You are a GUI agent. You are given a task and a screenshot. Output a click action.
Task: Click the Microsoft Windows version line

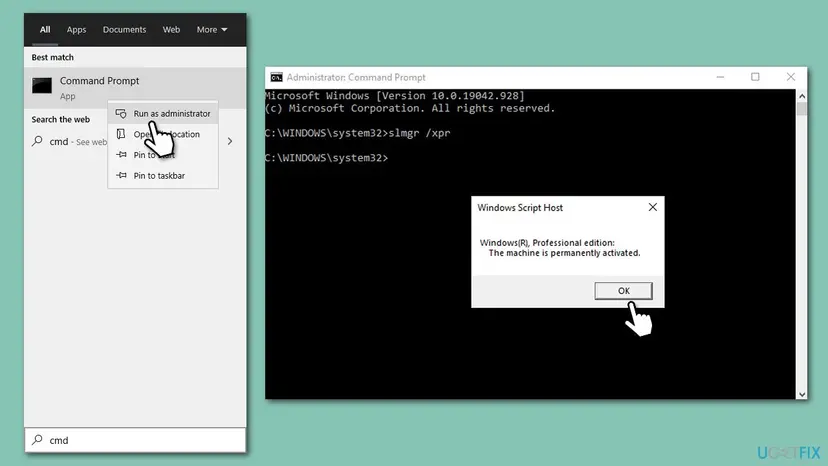click(395, 96)
